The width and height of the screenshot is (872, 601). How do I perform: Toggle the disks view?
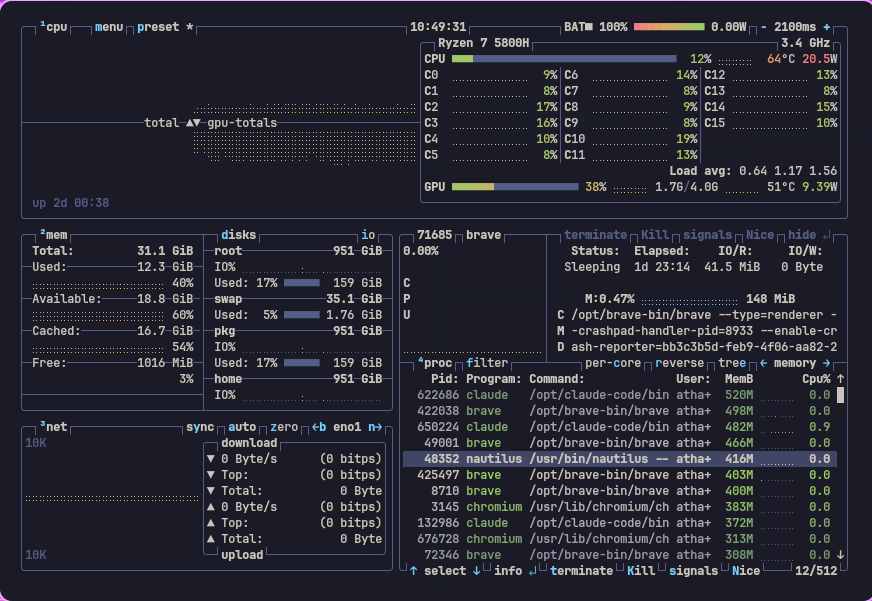click(x=238, y=235)
